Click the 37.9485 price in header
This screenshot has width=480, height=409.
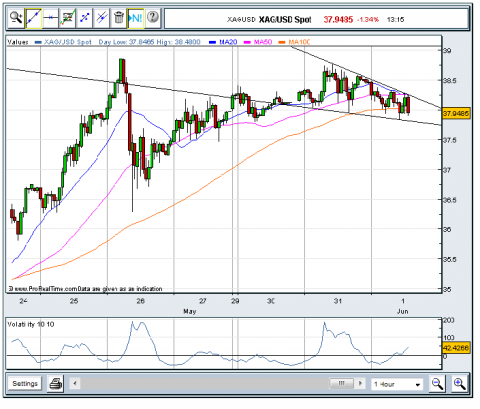click(x=338, y=20)
